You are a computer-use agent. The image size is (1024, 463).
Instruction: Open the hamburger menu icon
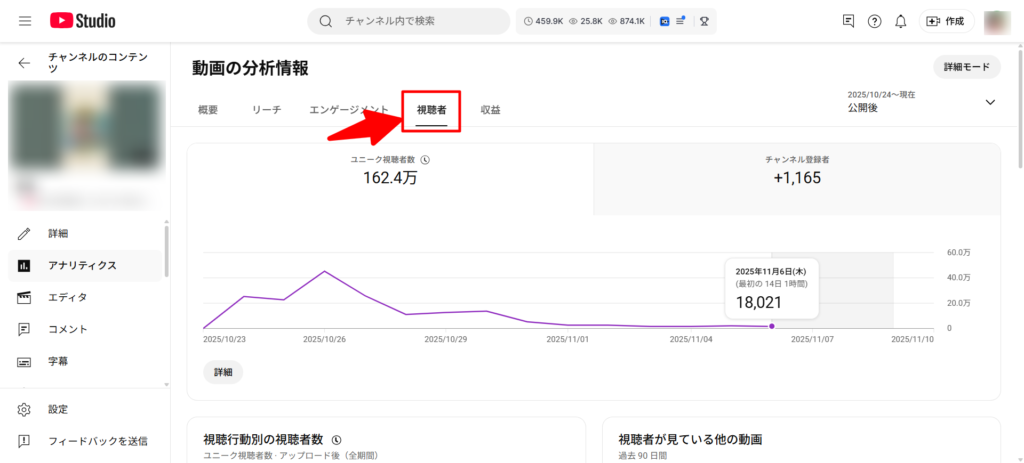(x=25, y=20)
